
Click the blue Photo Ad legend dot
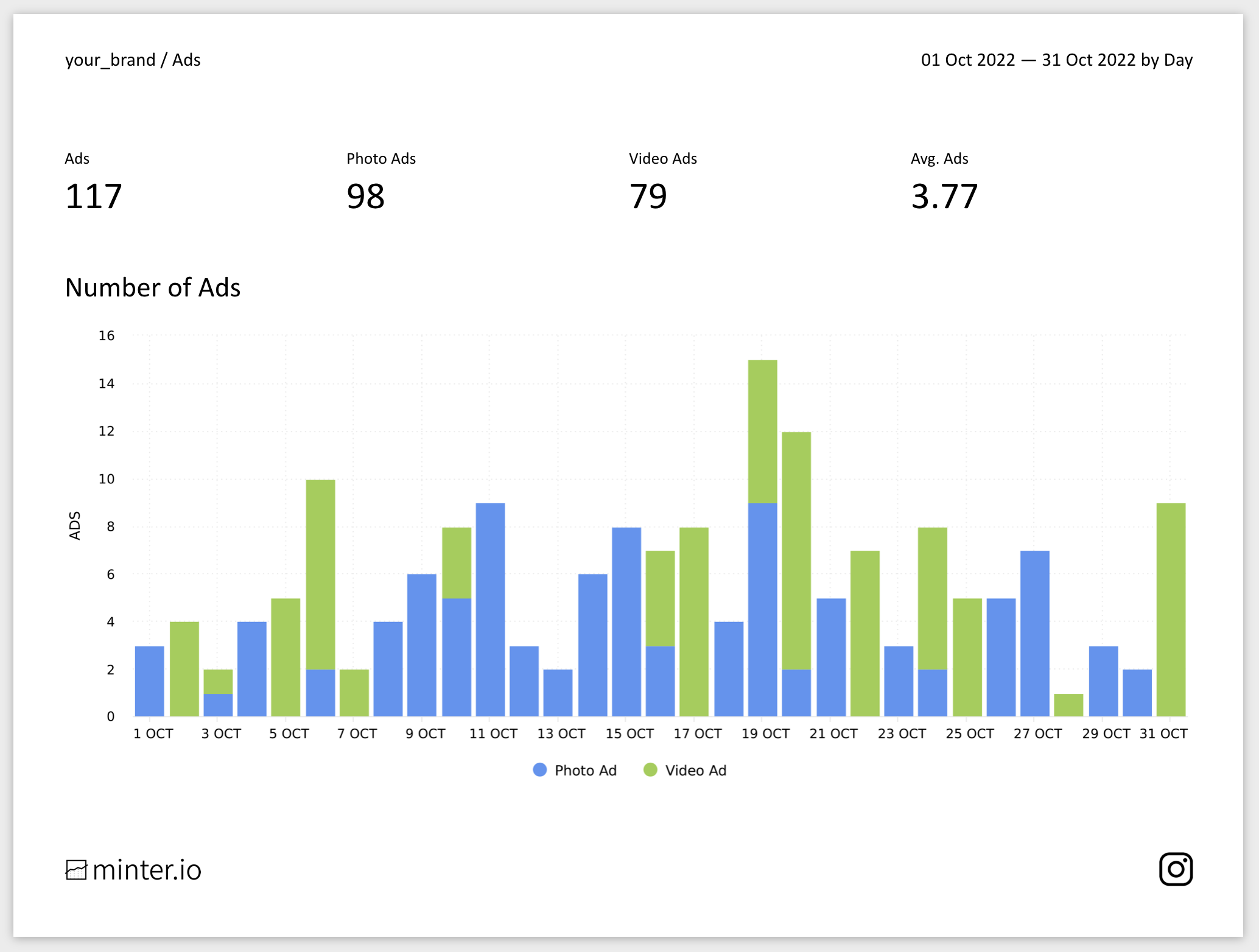click(x=539, y=770)
